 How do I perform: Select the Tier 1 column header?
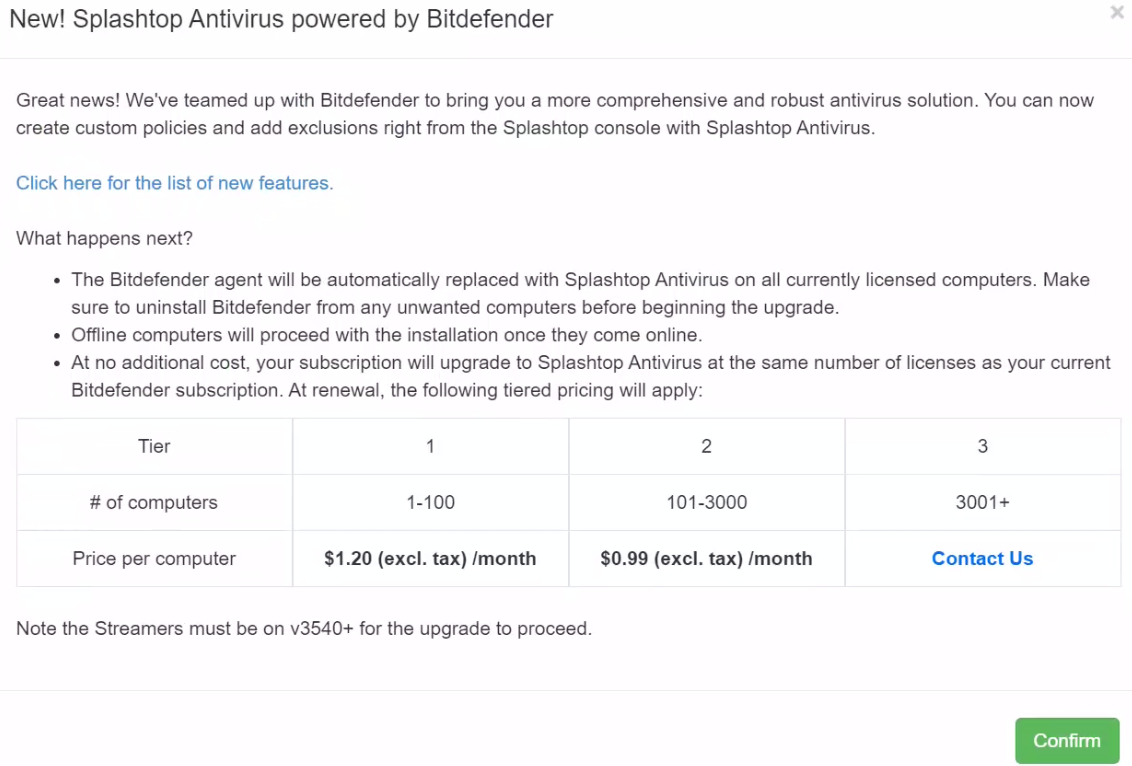(430, 446)
